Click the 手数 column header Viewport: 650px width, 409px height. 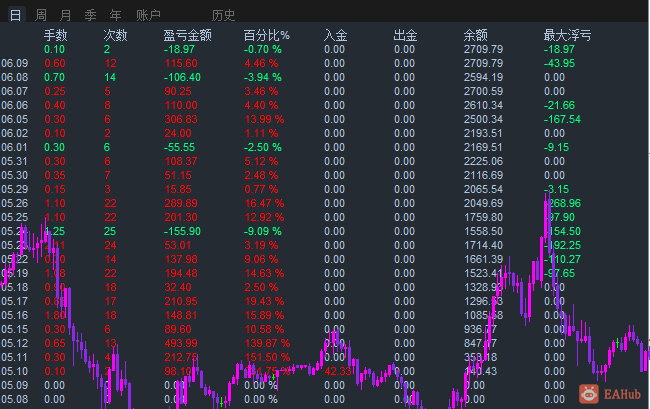pos(55,35)
